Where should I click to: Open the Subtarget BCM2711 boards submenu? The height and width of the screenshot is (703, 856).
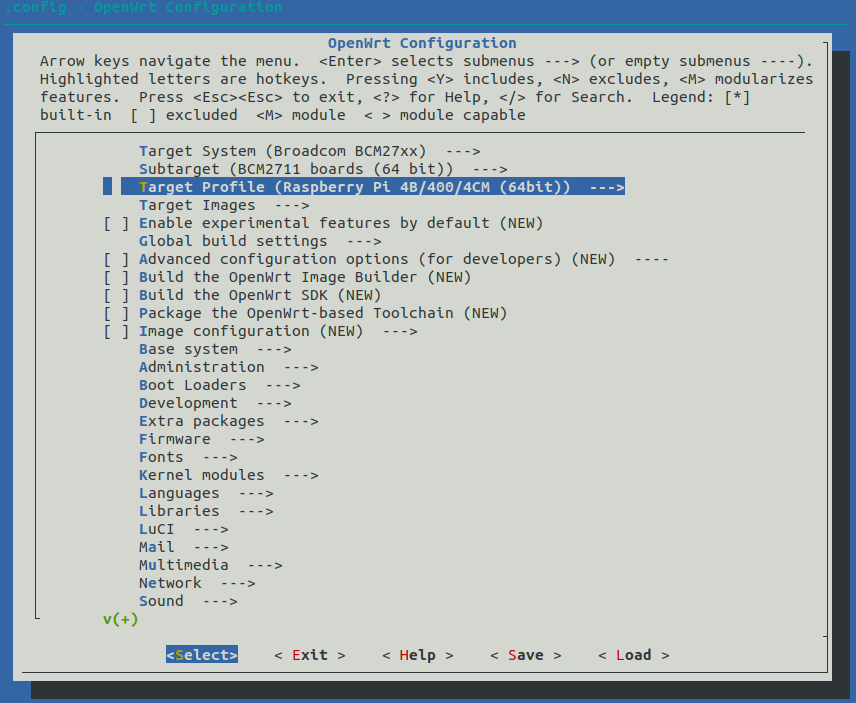click(323, 169)
